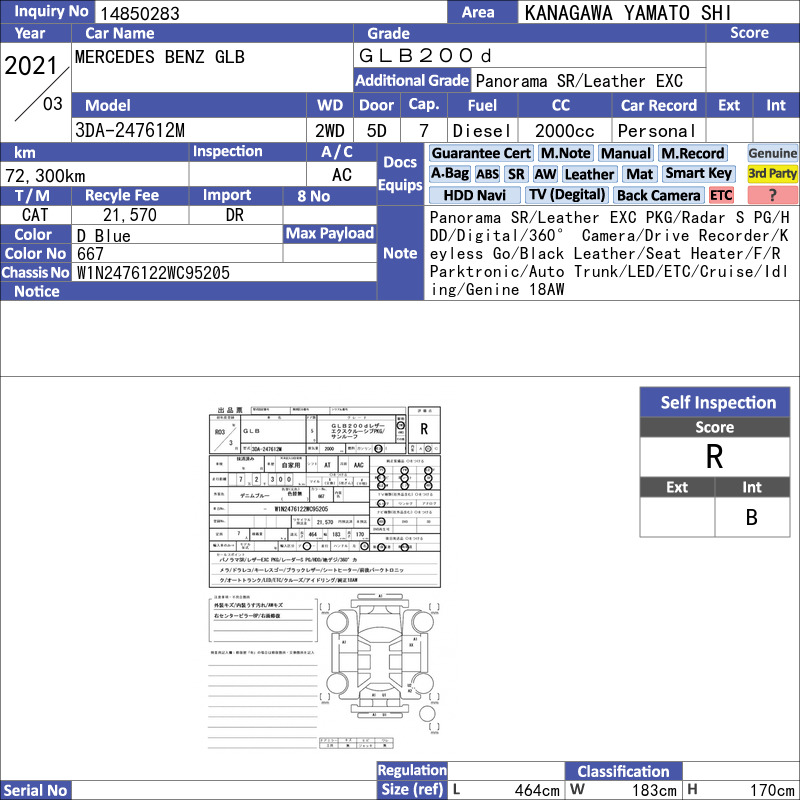Select the Leather equipment tag
The height and width of the screenshot is (800, 800).
pyautogui.click(x=589, y=174)
